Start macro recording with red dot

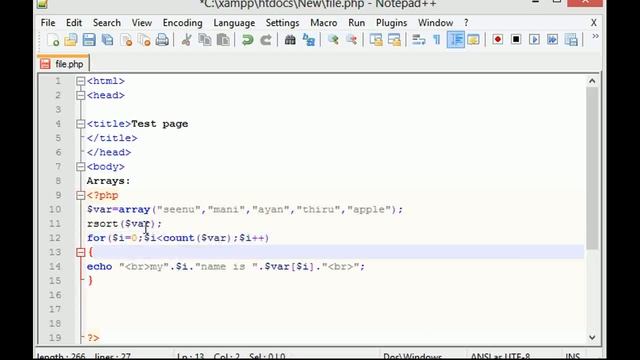pyautogui.click(x=498, y=40)
